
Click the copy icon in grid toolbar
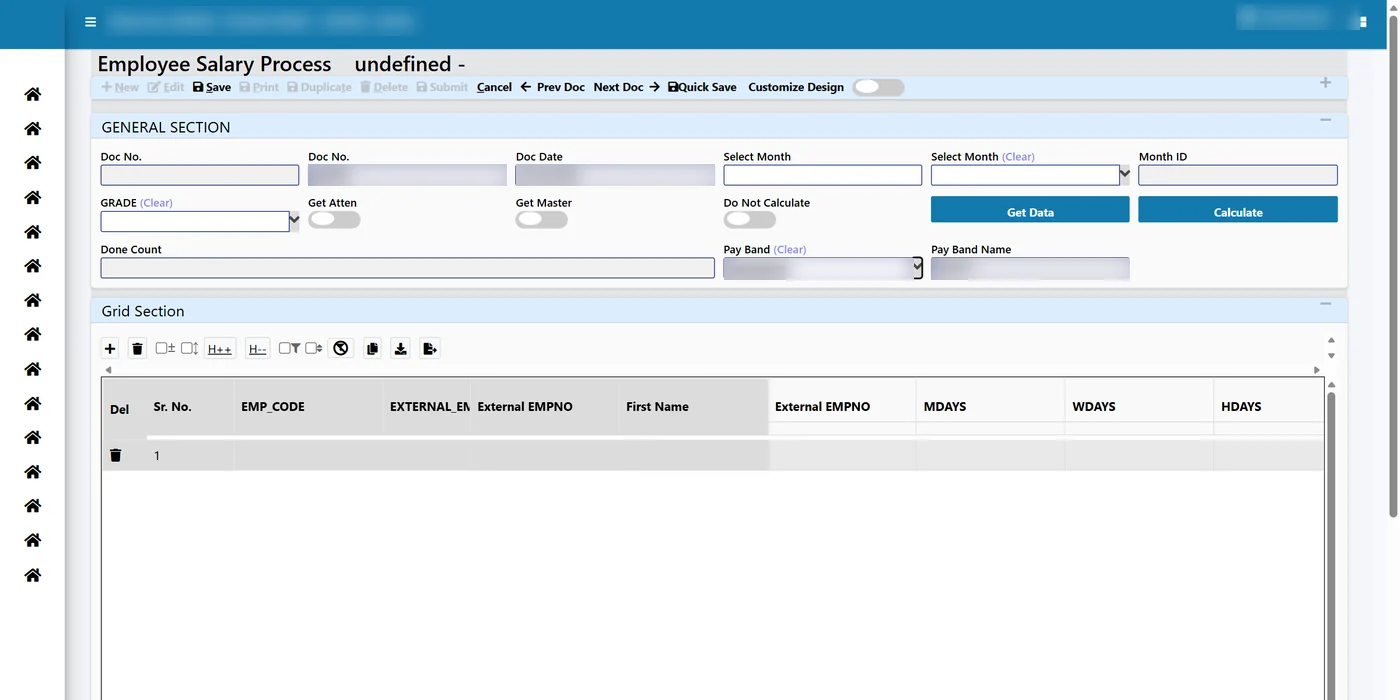click(372, 349)
